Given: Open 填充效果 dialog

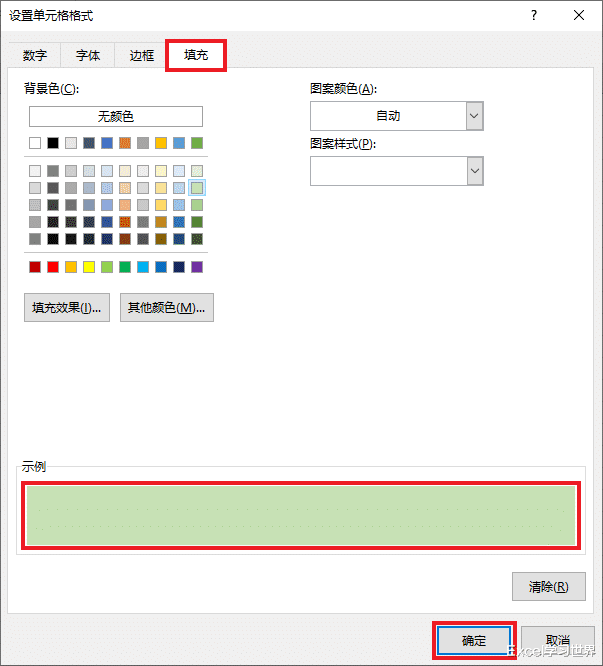Looking at the screenshot, I should 67,308.
